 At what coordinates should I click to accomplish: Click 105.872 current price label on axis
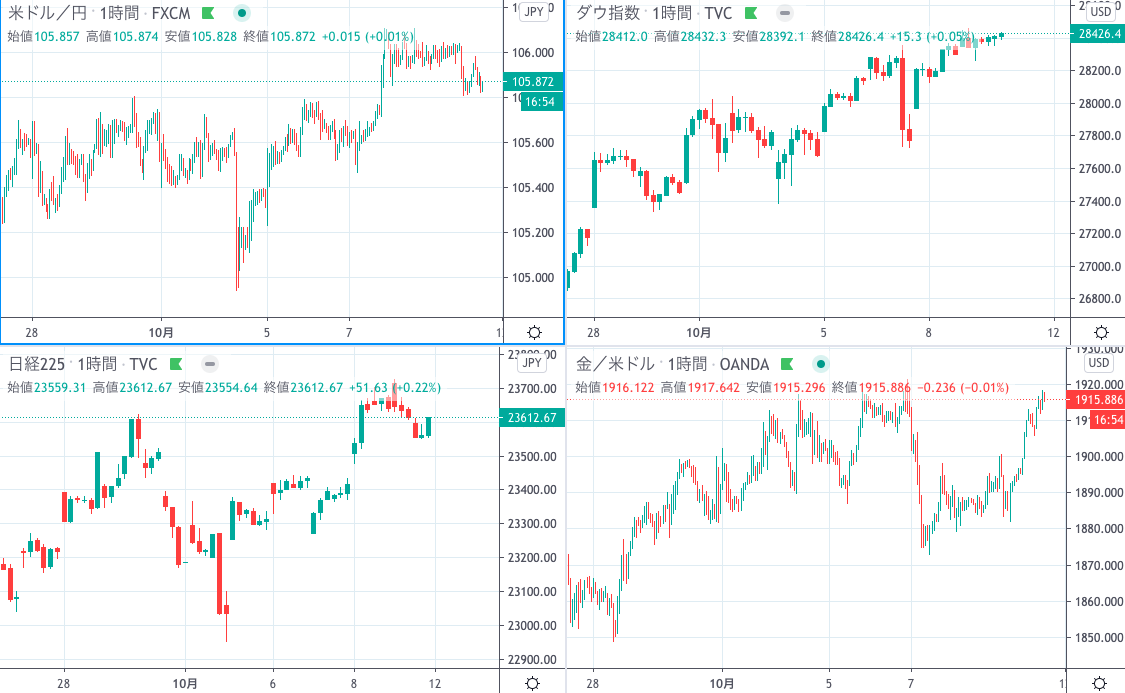tap(533, 82)
